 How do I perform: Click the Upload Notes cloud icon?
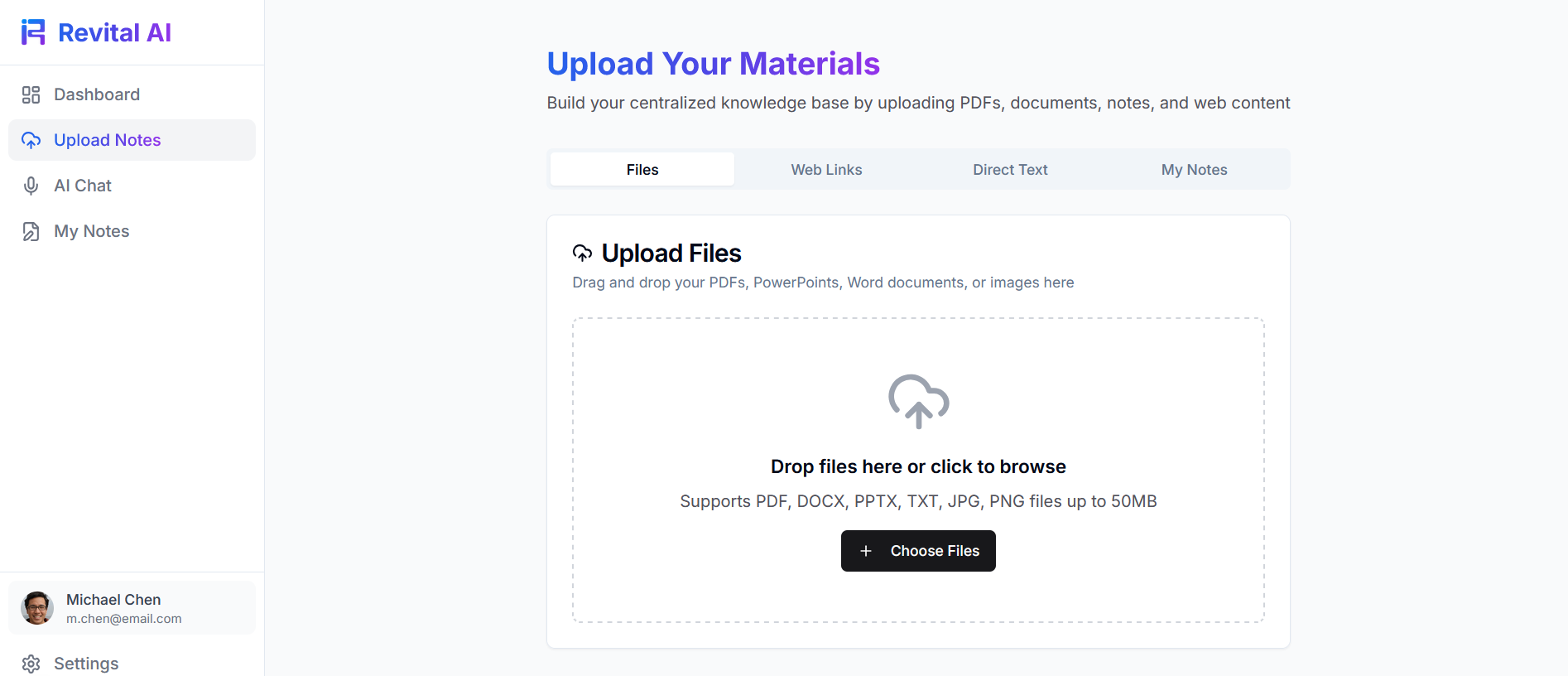(x=31, y=140)
